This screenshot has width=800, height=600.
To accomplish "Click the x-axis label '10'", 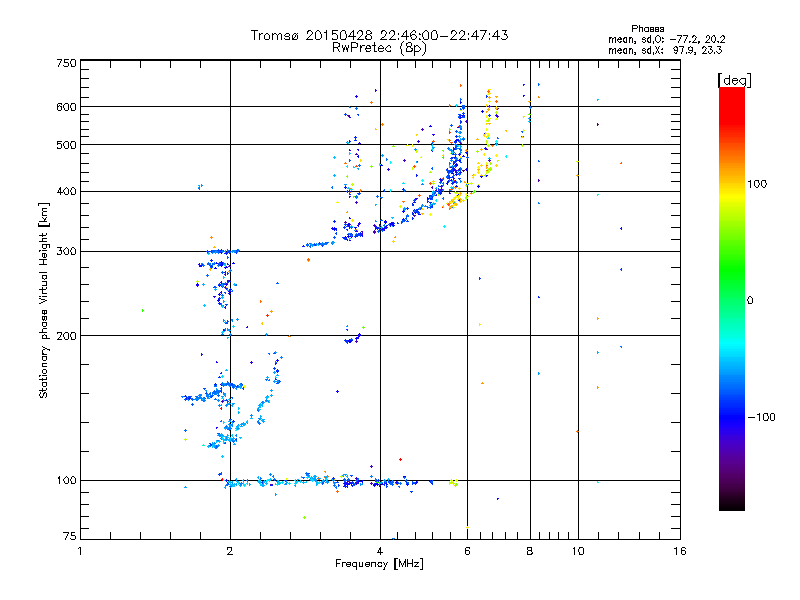I will tap(578, 551).
